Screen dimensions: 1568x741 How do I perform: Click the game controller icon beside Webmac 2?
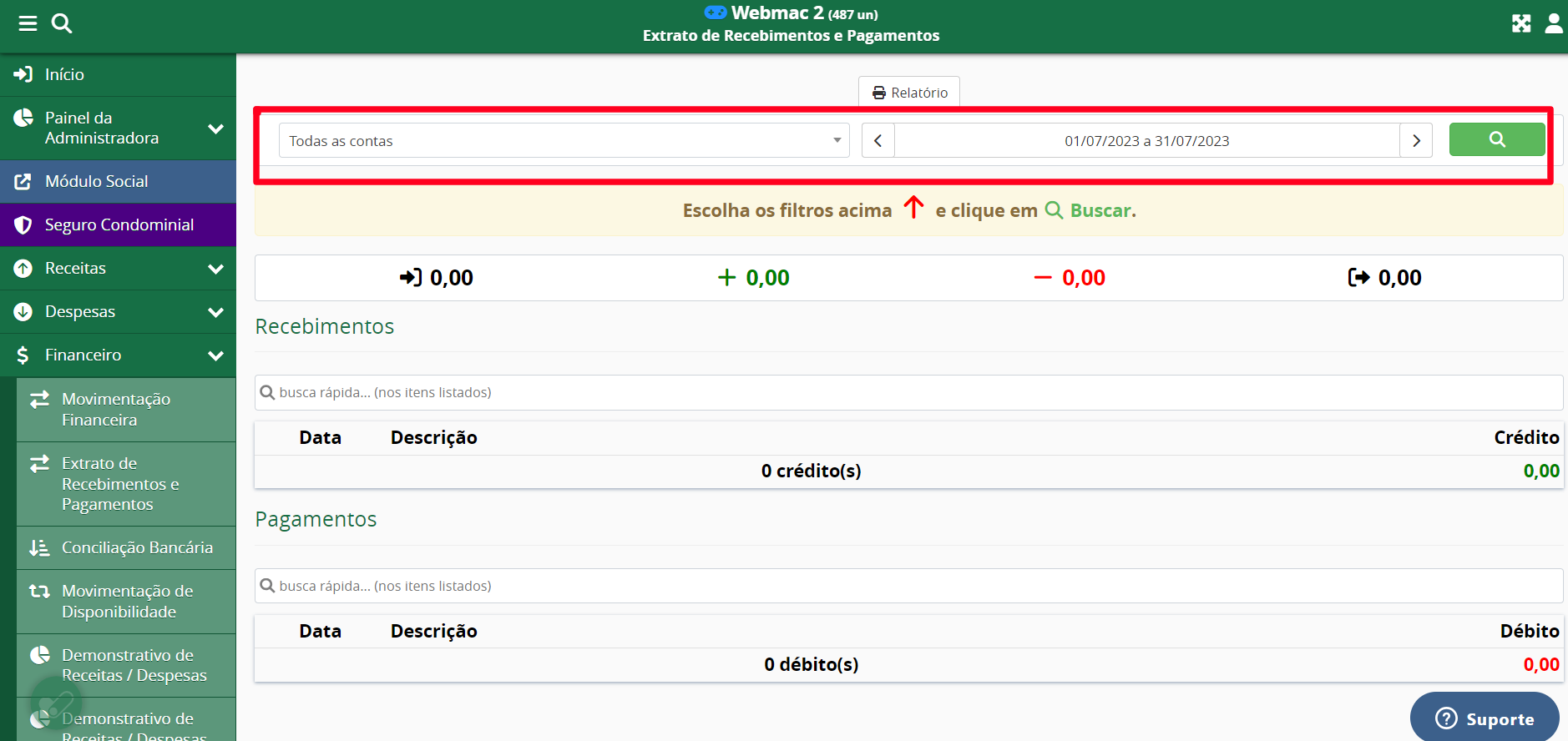tap(716, 13)
